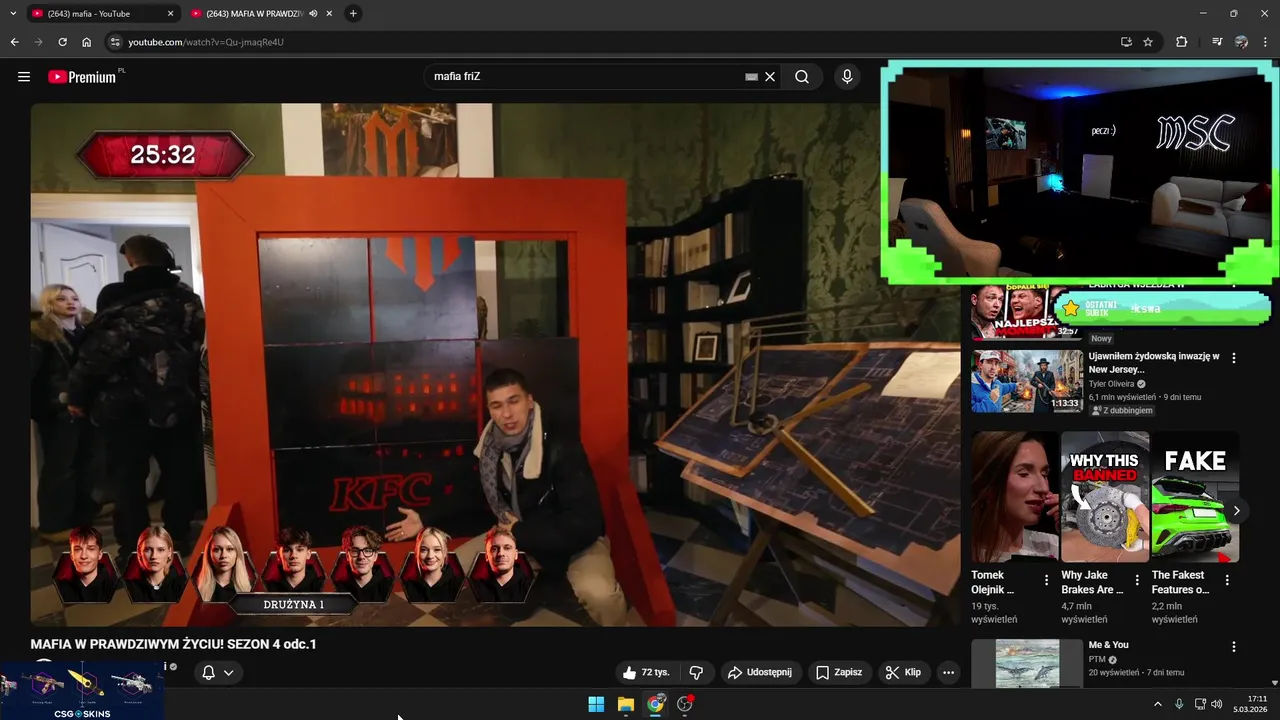
Task: Open options for Me & You video
Action: tap(1234, 647)
